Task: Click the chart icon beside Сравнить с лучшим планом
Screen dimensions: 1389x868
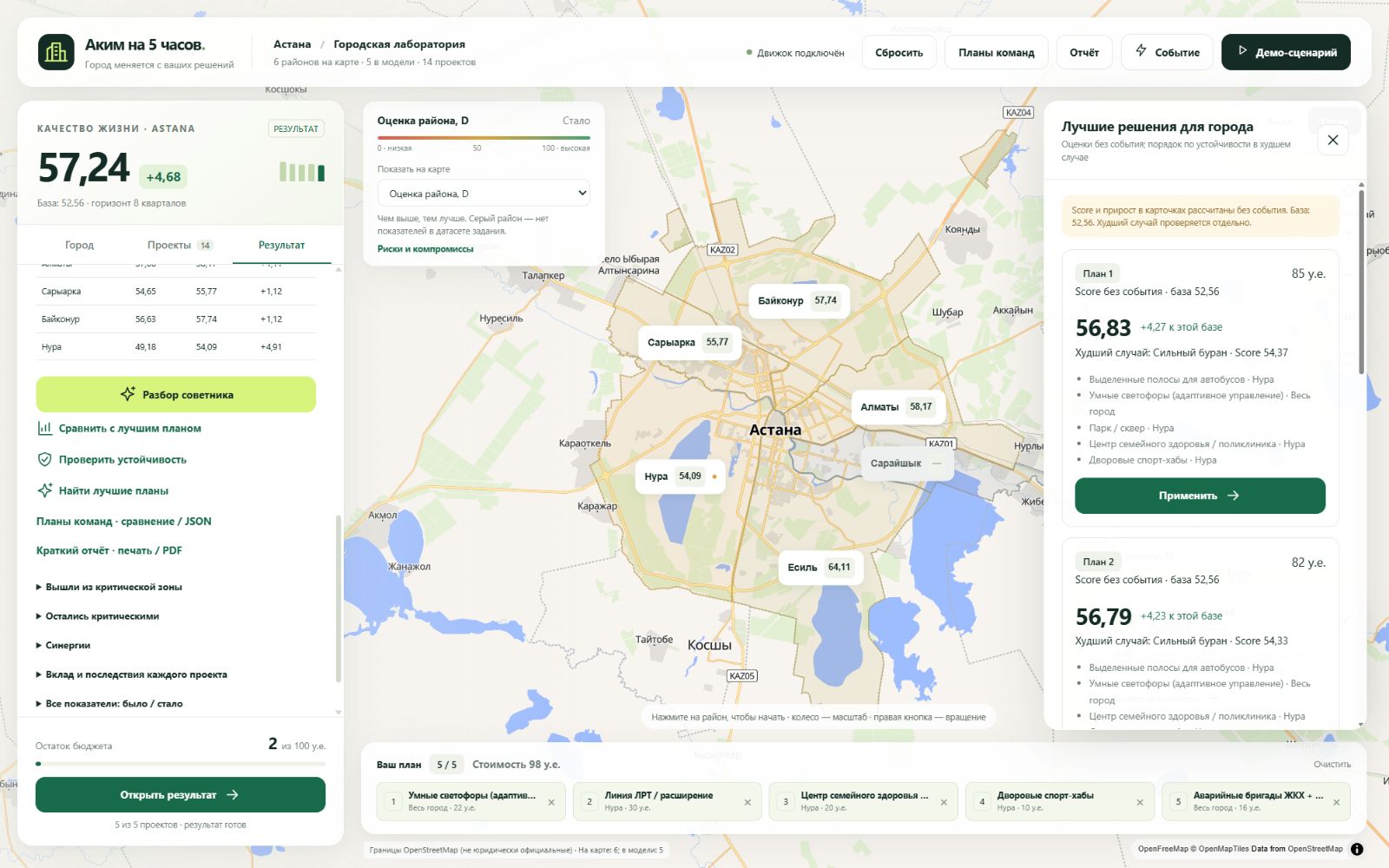Action: tap(44, 428)
